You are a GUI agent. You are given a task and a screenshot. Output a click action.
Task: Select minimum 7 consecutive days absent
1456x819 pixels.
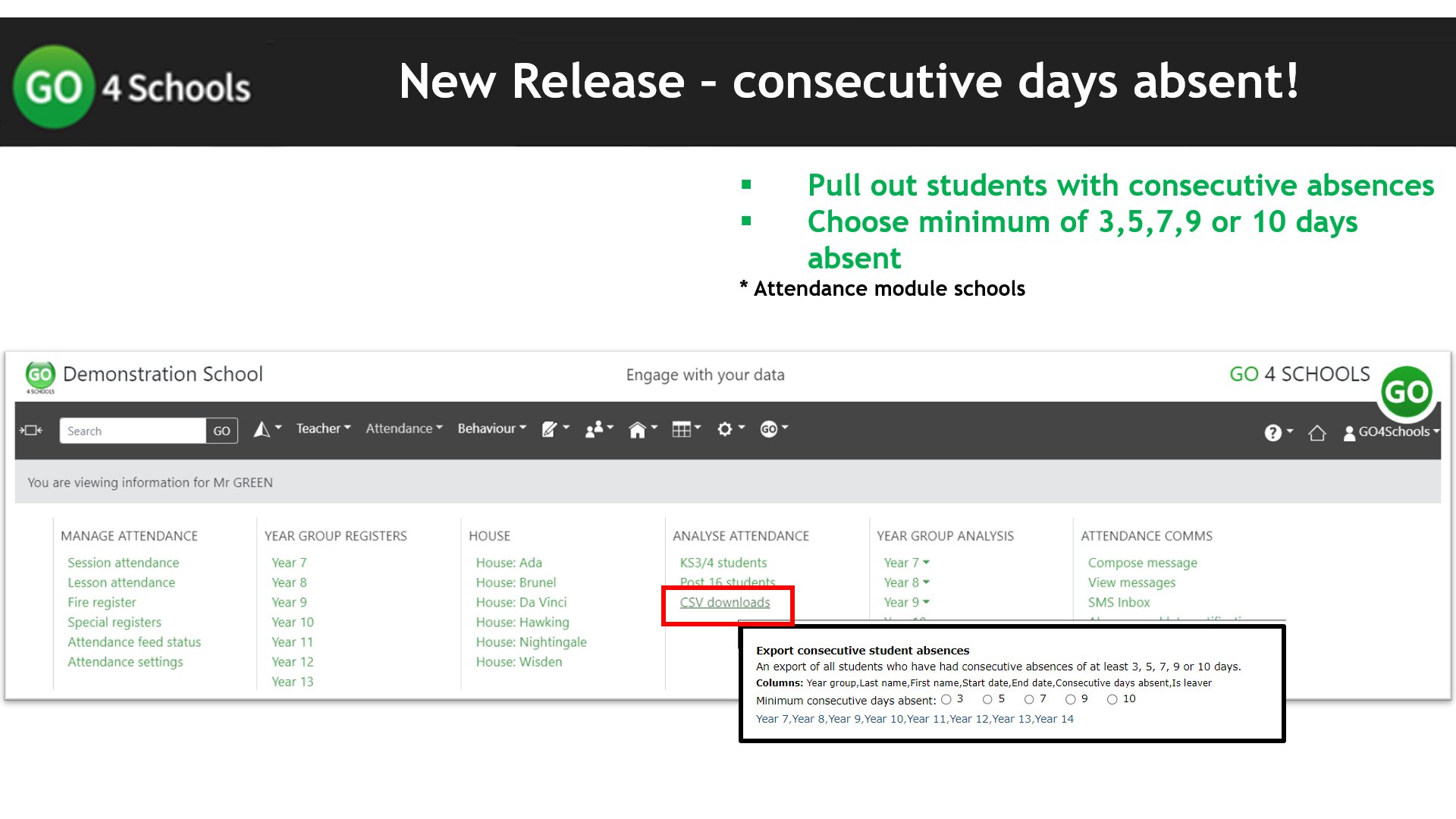point(1029,700)
